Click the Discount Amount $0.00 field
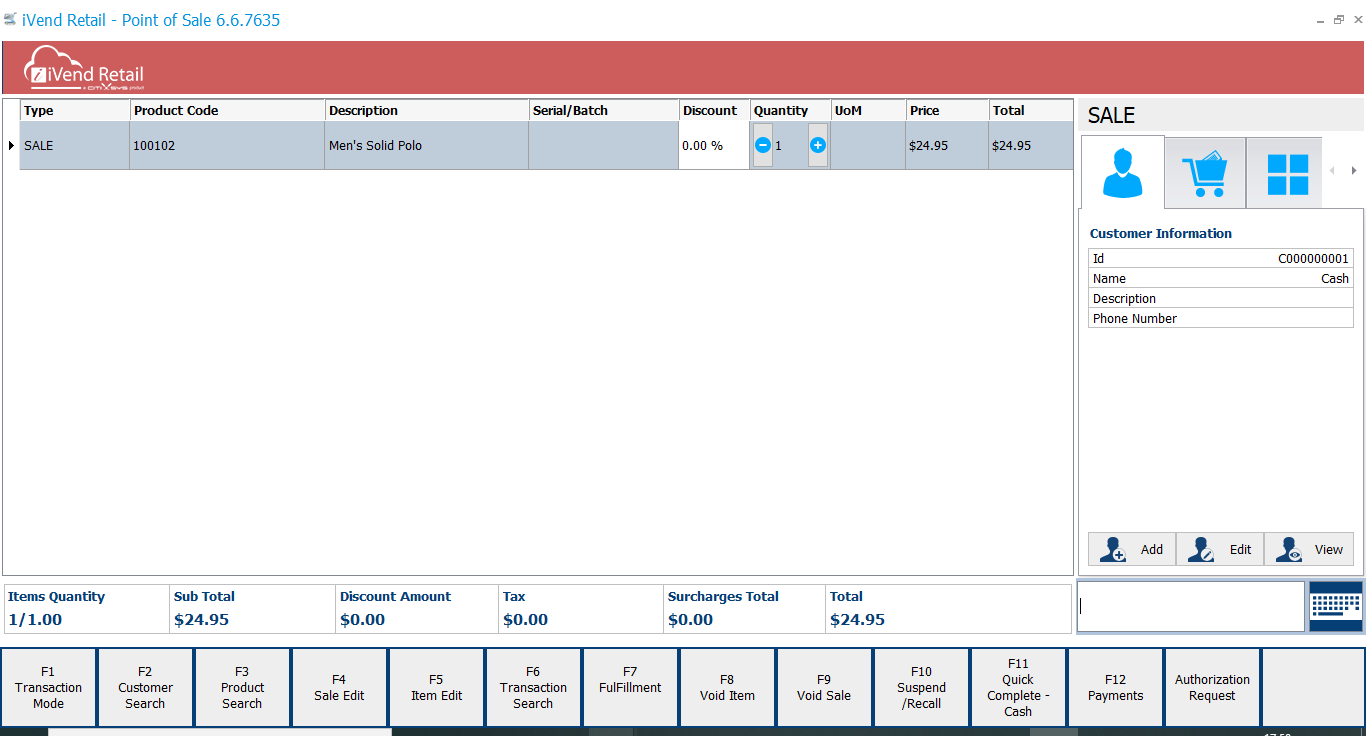The image size is (1366, 736). pyautogui.click(x=417, y=609)
